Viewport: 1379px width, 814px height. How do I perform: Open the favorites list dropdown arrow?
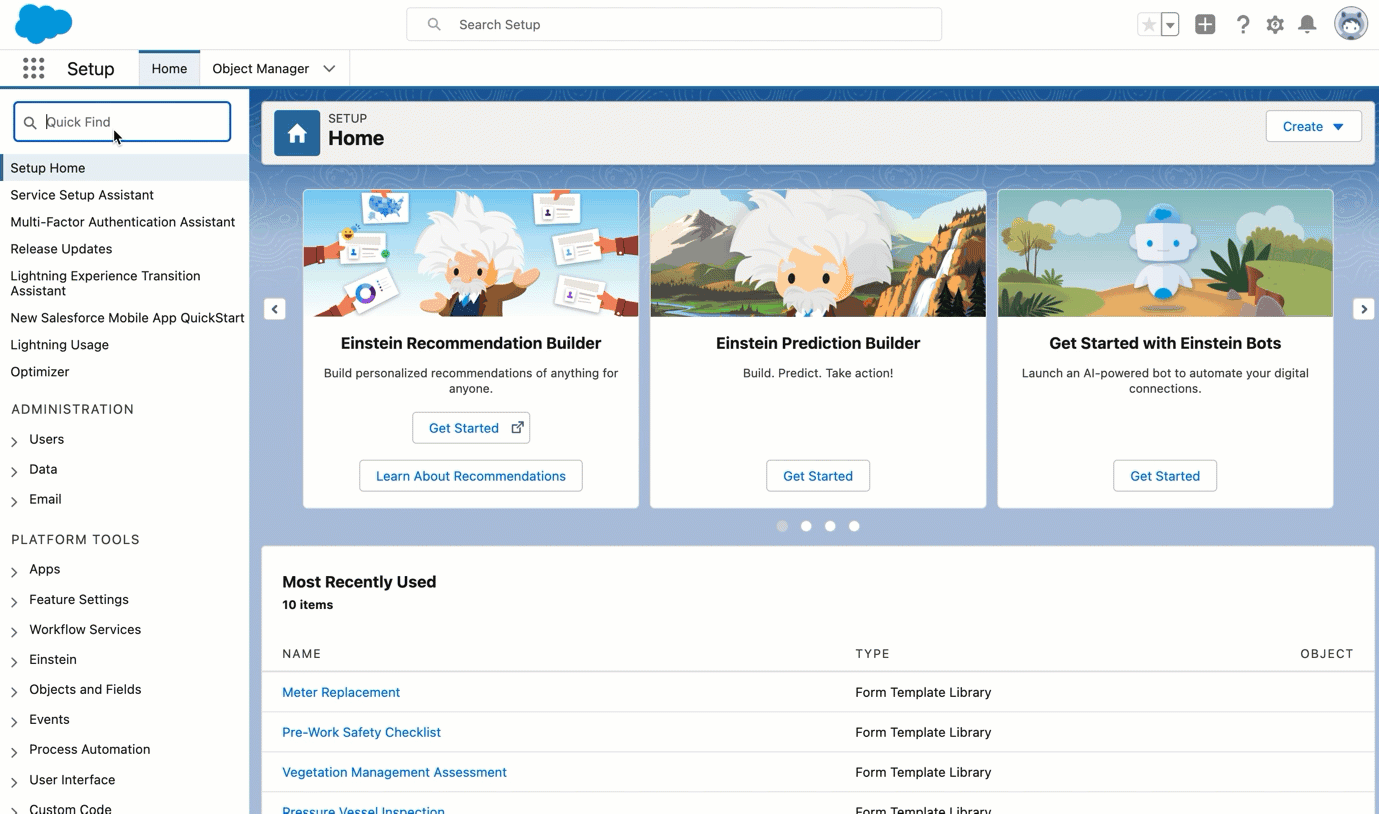point(1170,25)
